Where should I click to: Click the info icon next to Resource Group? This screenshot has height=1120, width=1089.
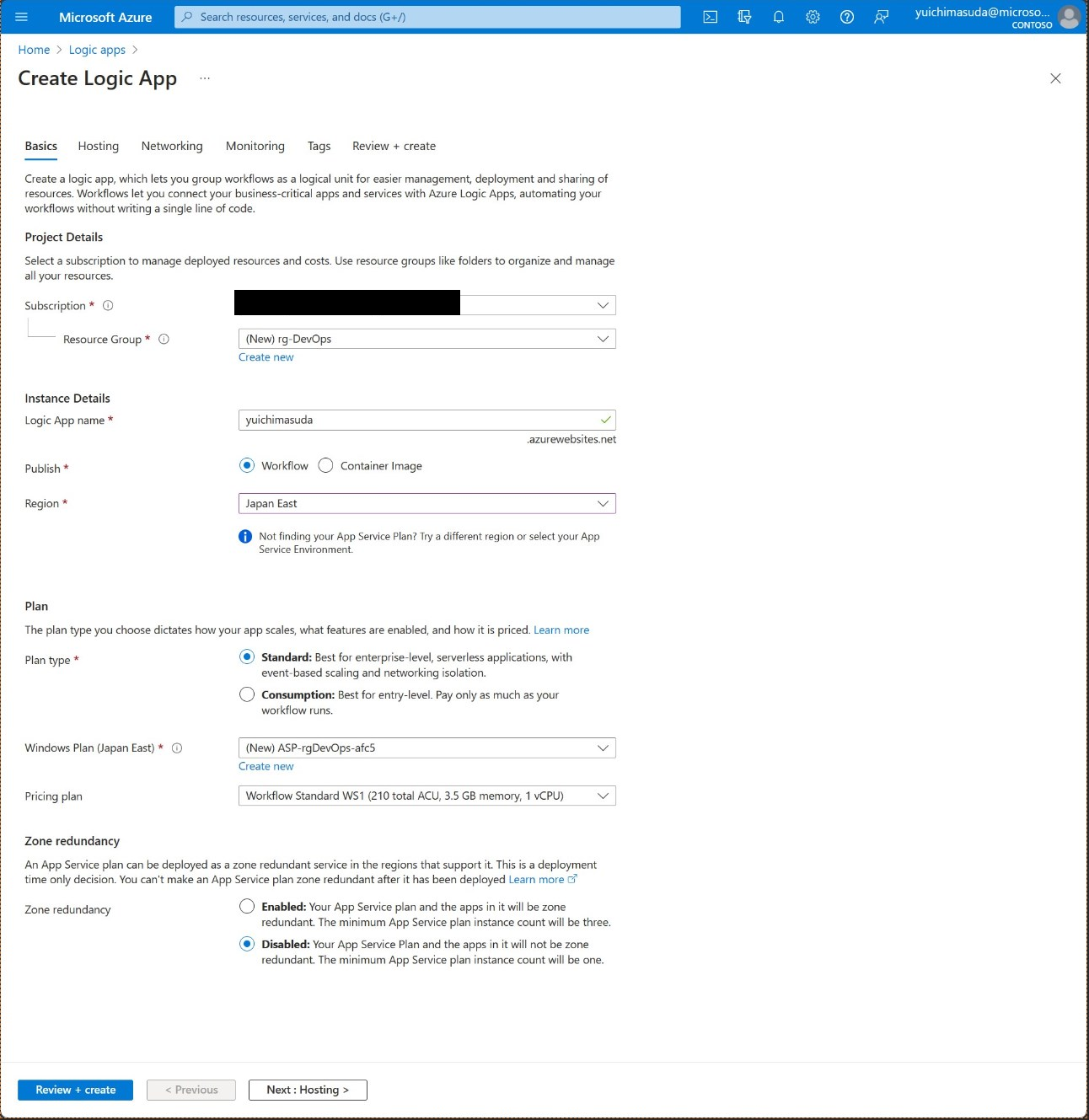tap(164, 339)
